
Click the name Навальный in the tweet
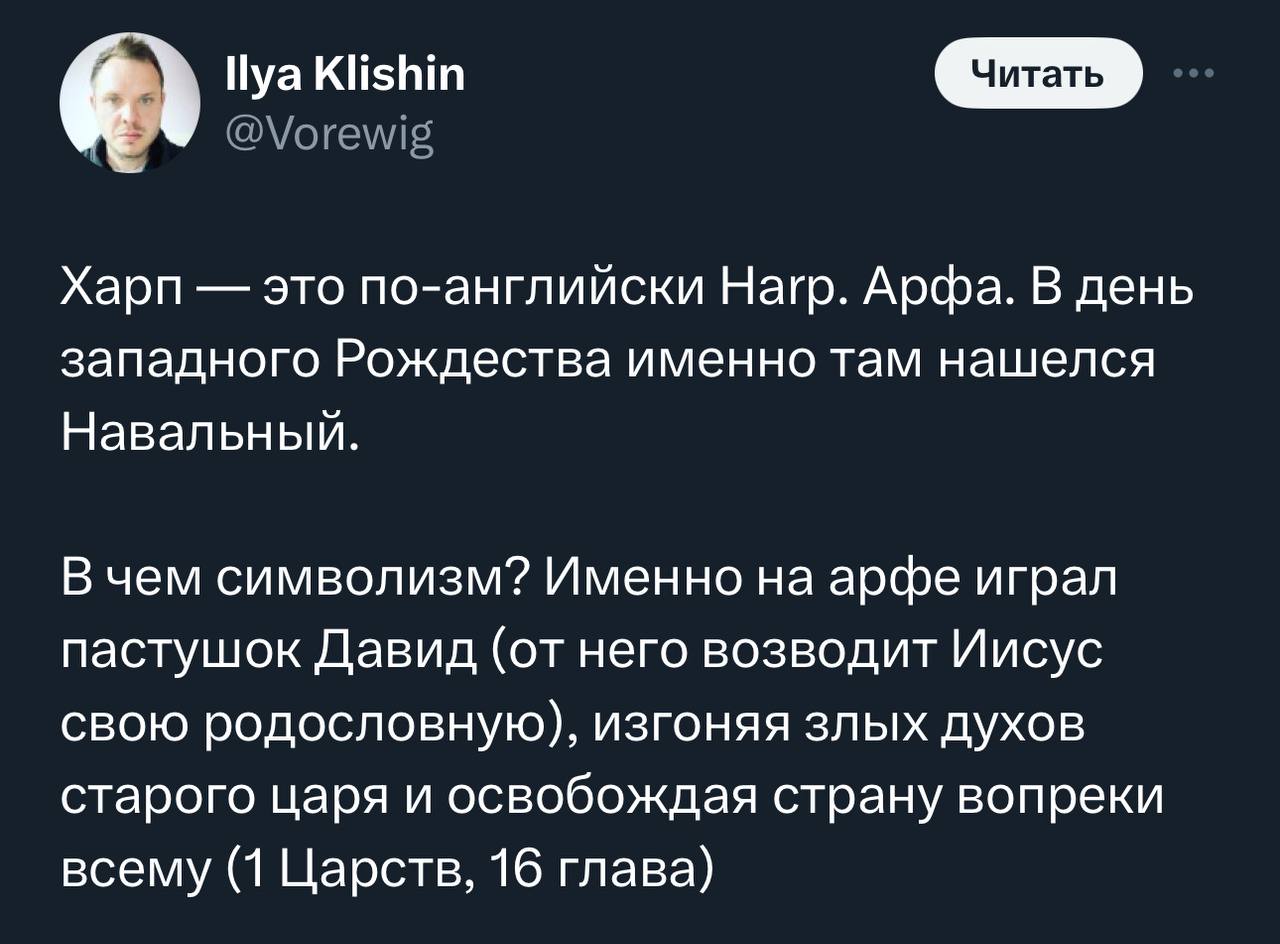(x=209, y=430)
